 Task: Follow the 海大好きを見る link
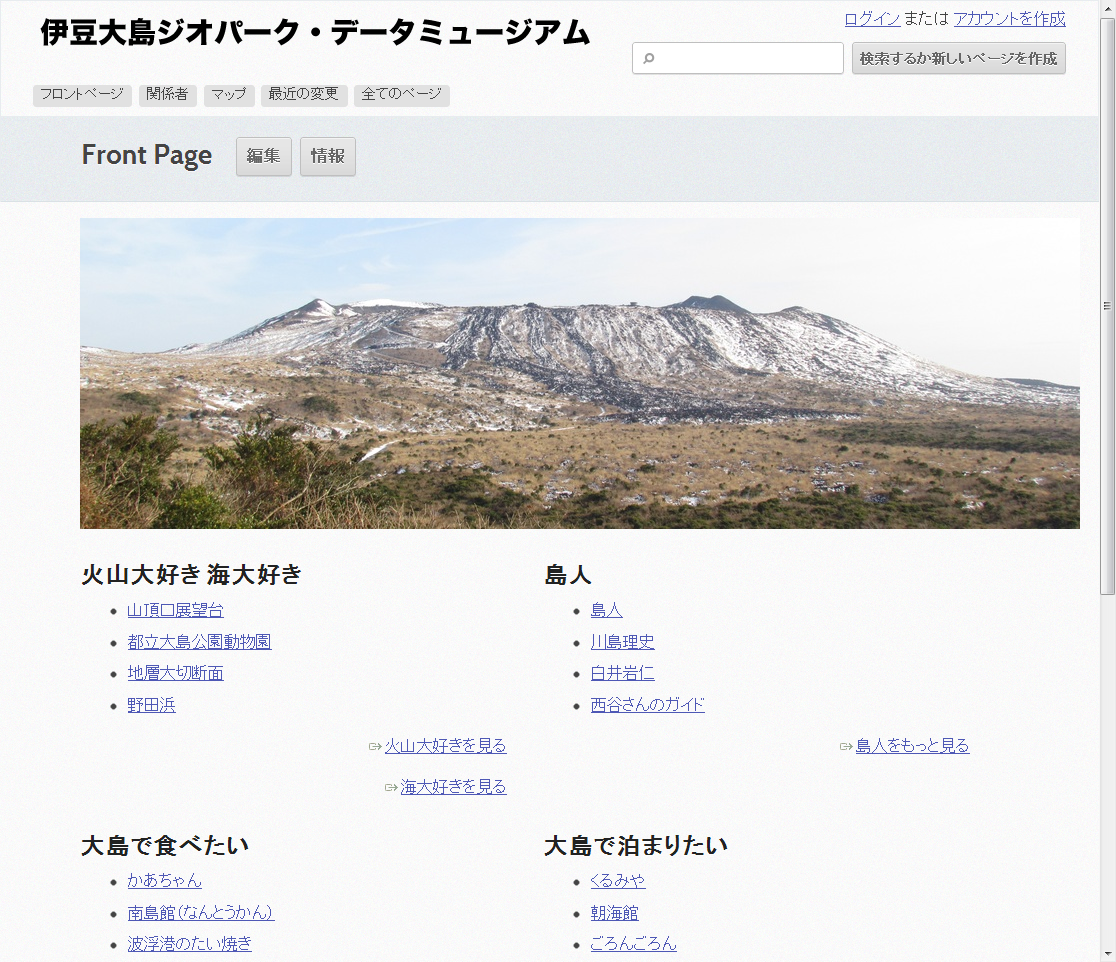(x=453, y=786)
